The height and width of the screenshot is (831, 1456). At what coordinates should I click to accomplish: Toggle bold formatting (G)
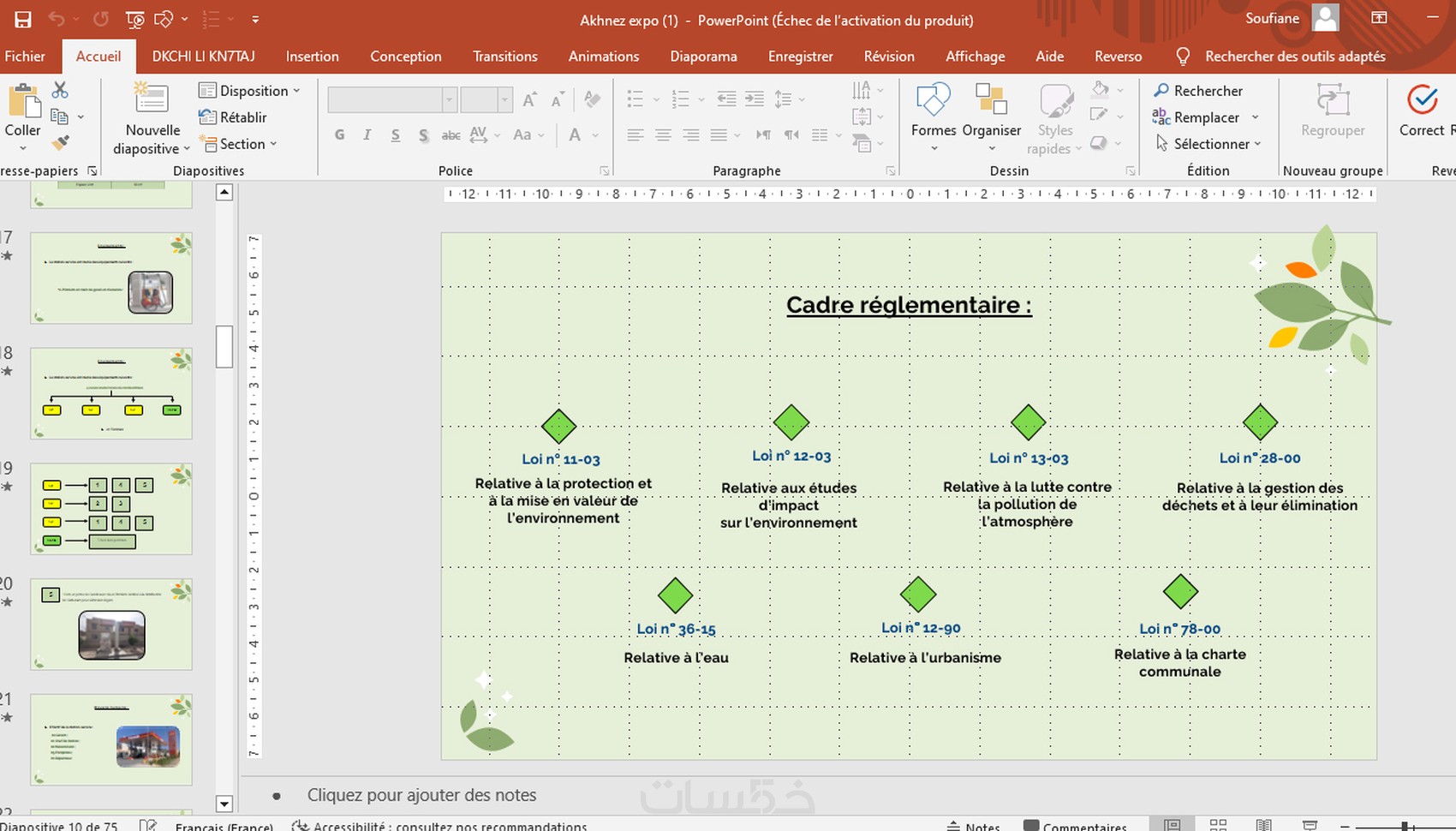(340, 135)
